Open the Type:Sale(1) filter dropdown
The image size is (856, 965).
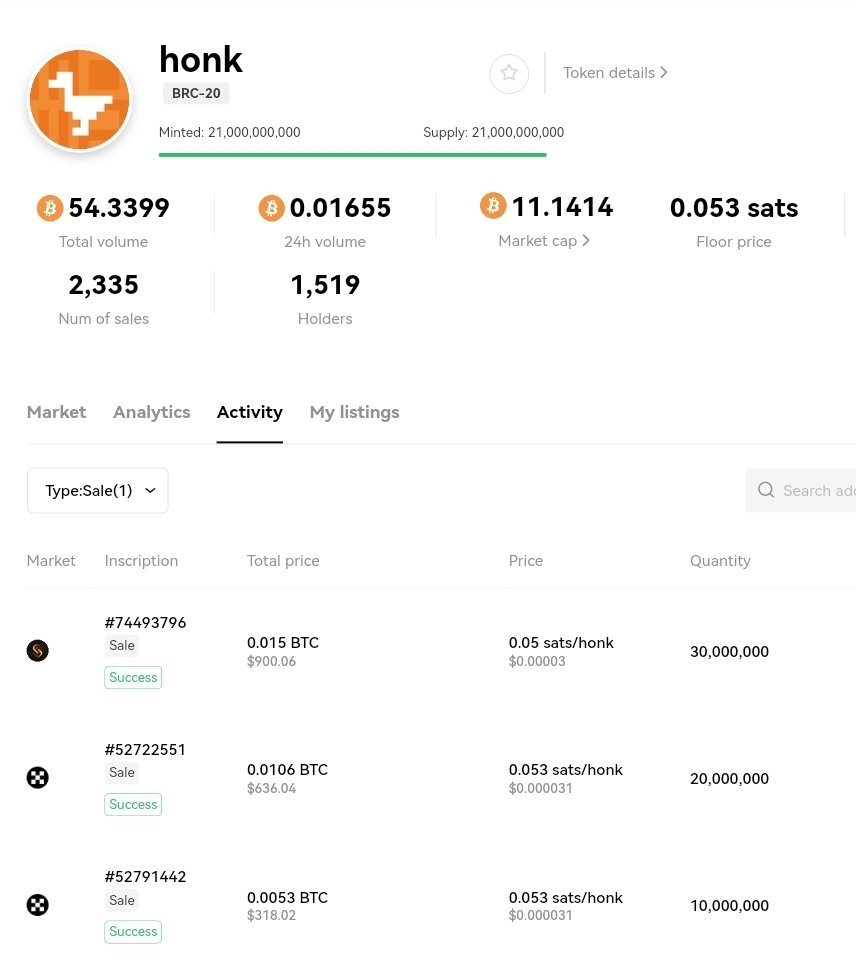coord(97,491)
